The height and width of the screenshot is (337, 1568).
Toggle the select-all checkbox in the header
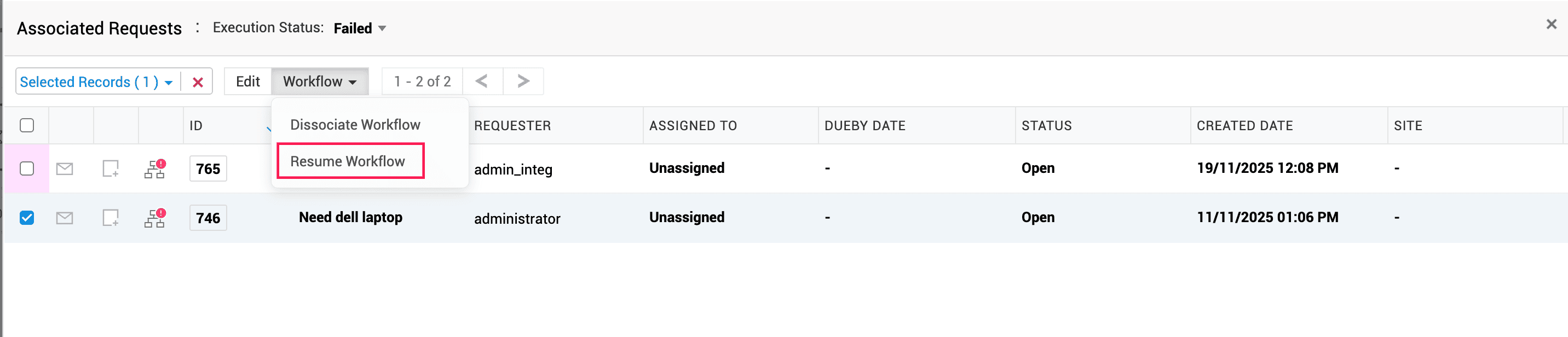pyautogui.click(x=27, y=125)
